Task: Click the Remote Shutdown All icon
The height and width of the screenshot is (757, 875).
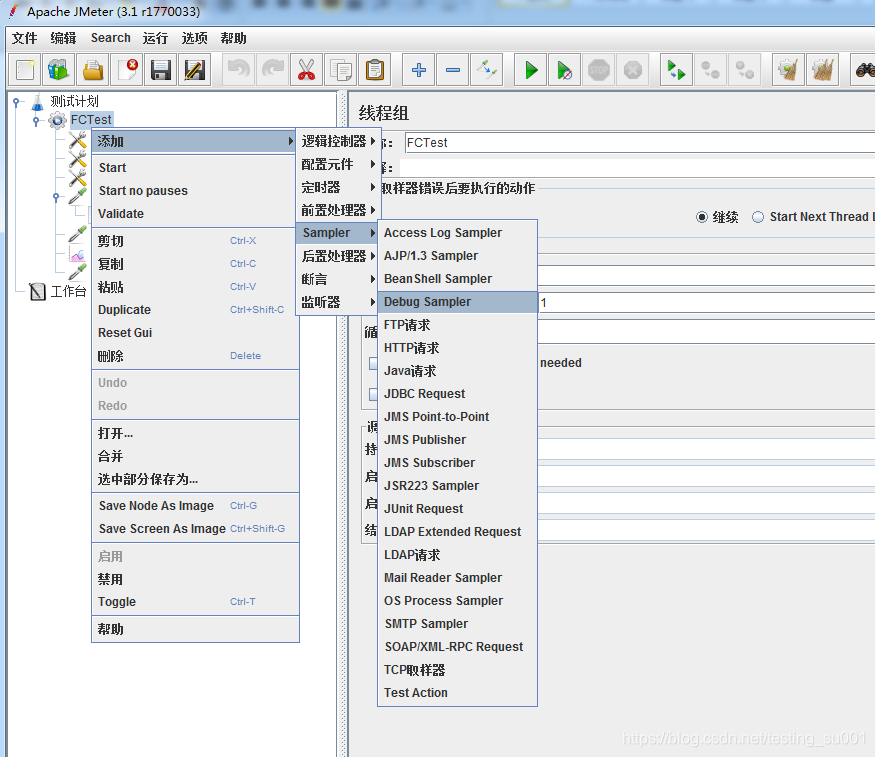Action: pos(744,70)
